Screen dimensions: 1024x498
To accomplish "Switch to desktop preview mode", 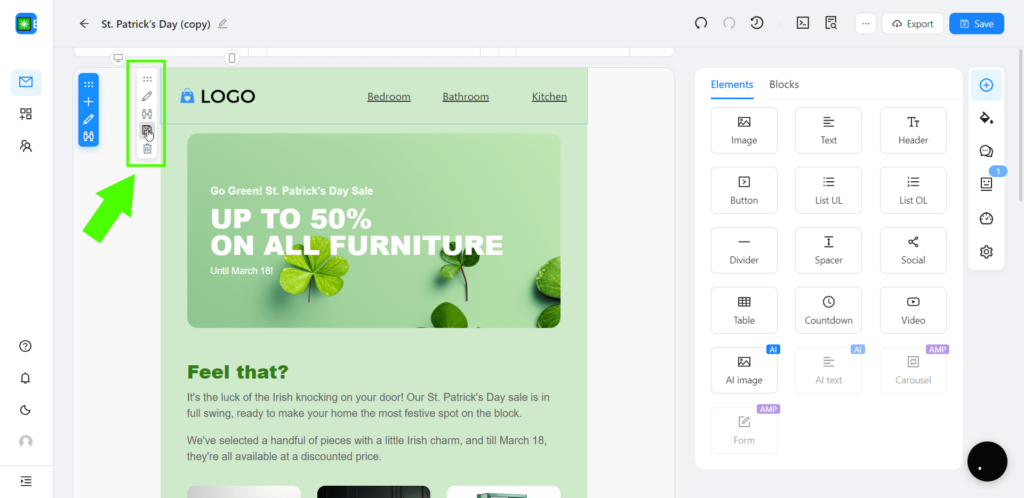I will [x=118, y=58].
